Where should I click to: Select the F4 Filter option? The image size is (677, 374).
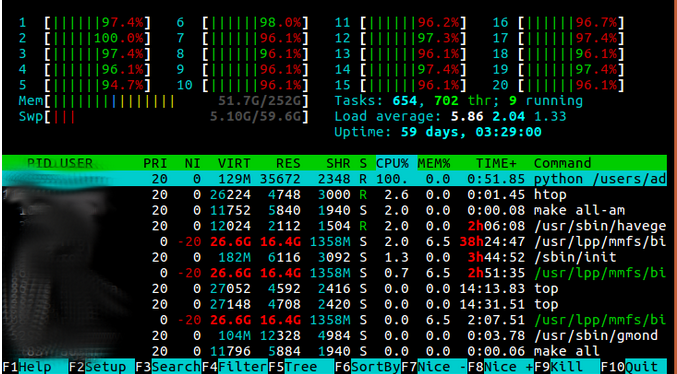click(x=235, y=367)
